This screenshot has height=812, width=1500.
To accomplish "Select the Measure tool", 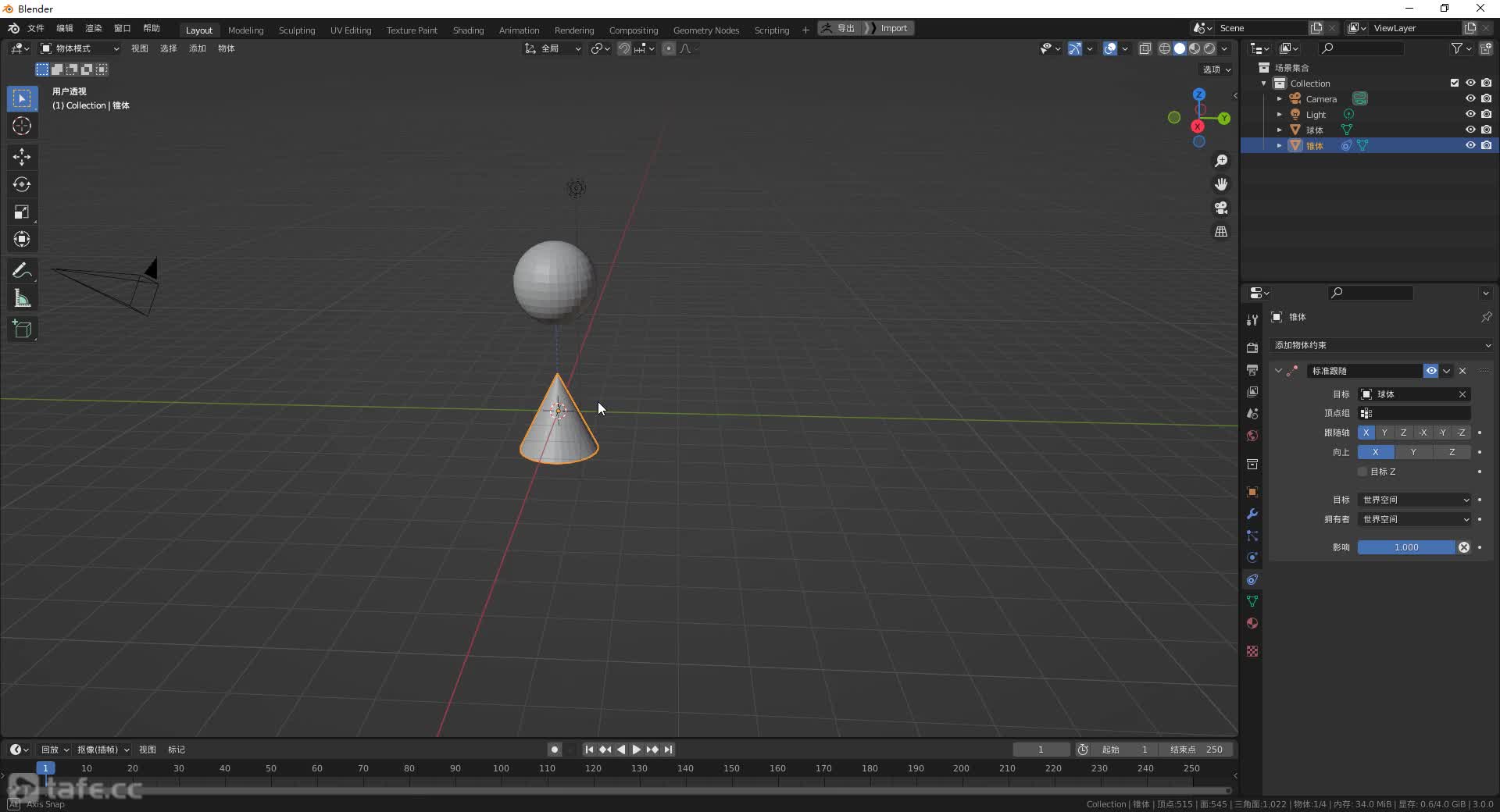I will tap(22, 298).
